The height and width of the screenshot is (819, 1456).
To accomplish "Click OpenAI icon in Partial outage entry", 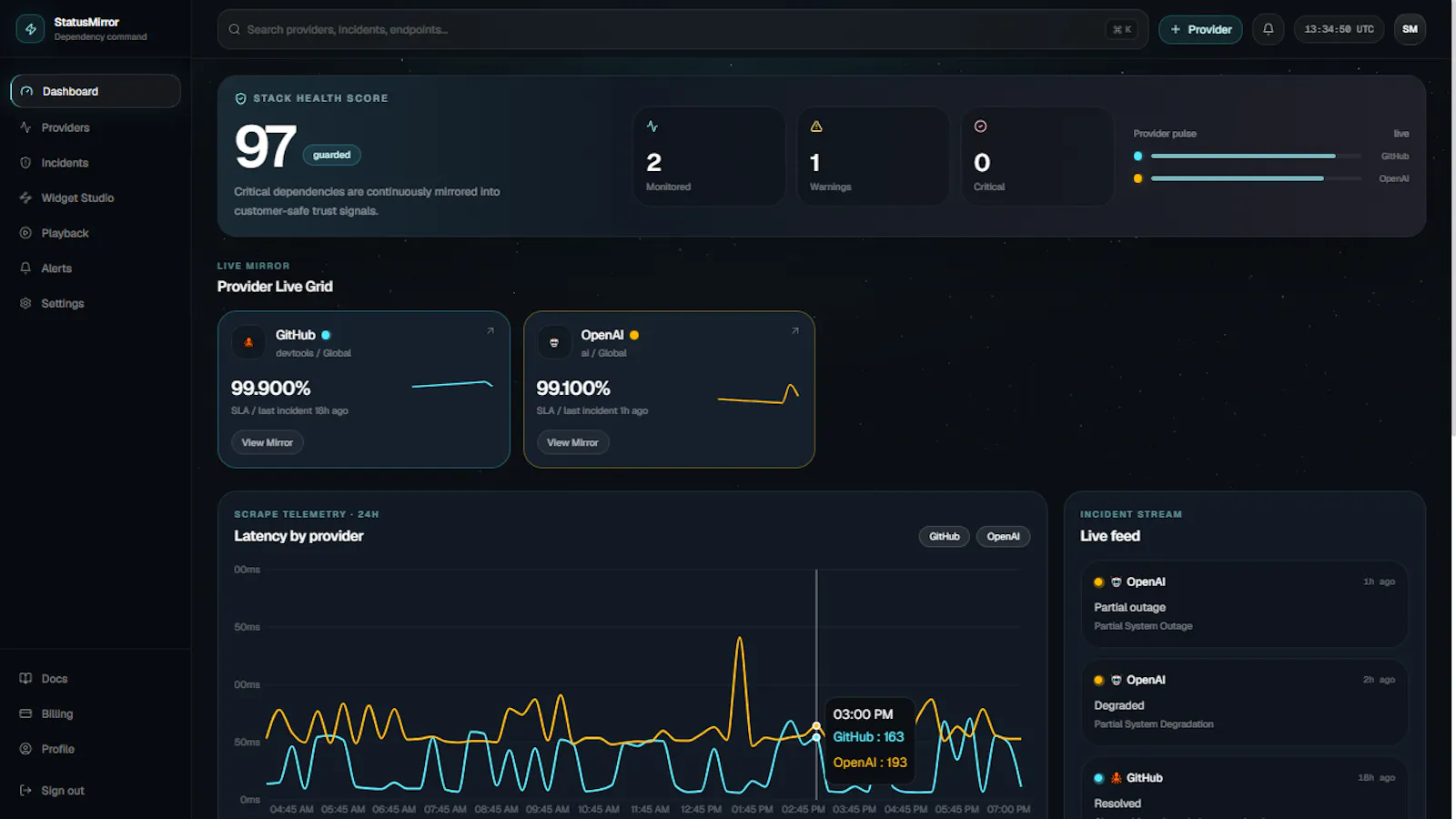I will tap(1117, 582).
